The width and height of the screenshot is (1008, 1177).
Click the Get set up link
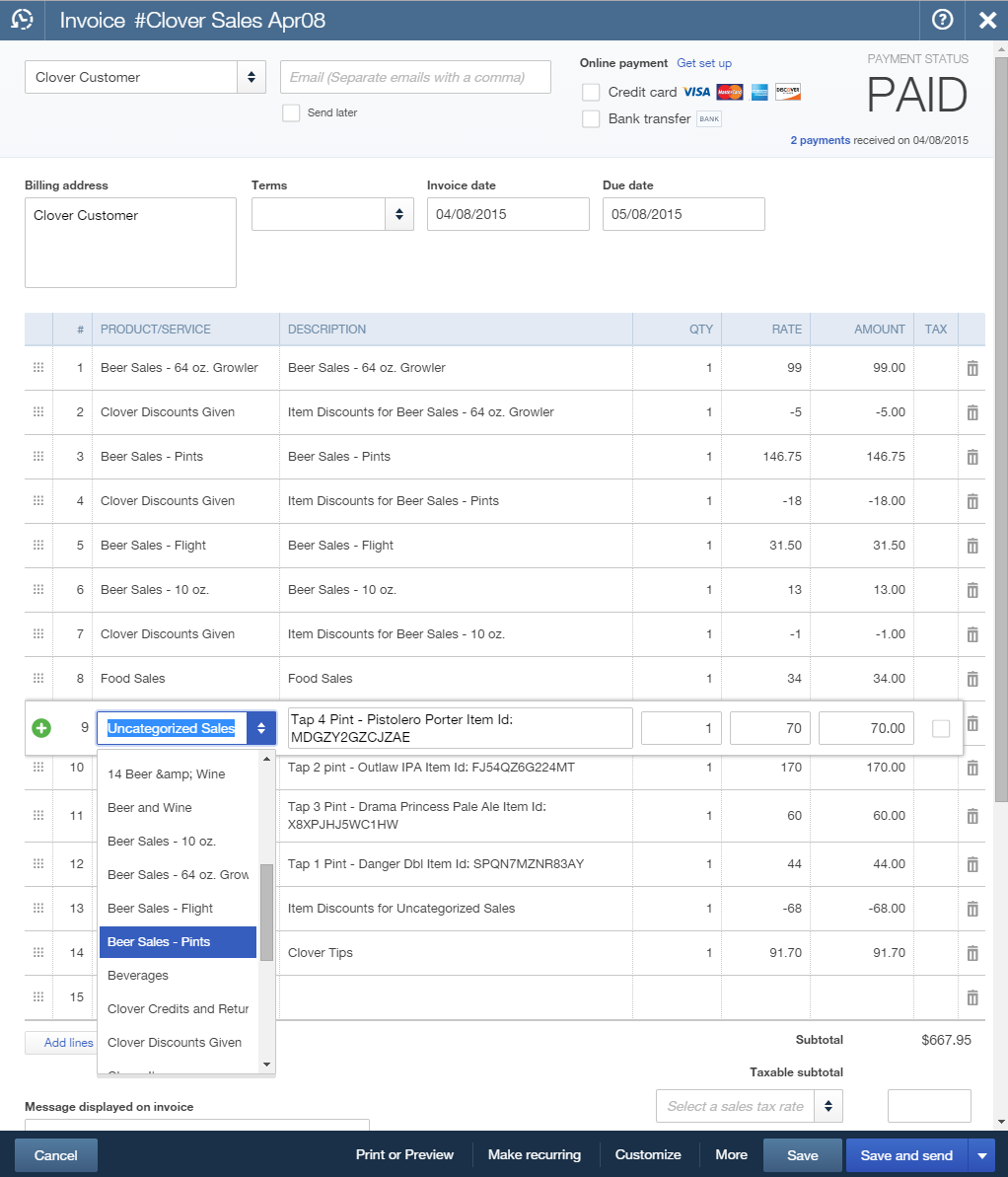[x=703, y=63]
